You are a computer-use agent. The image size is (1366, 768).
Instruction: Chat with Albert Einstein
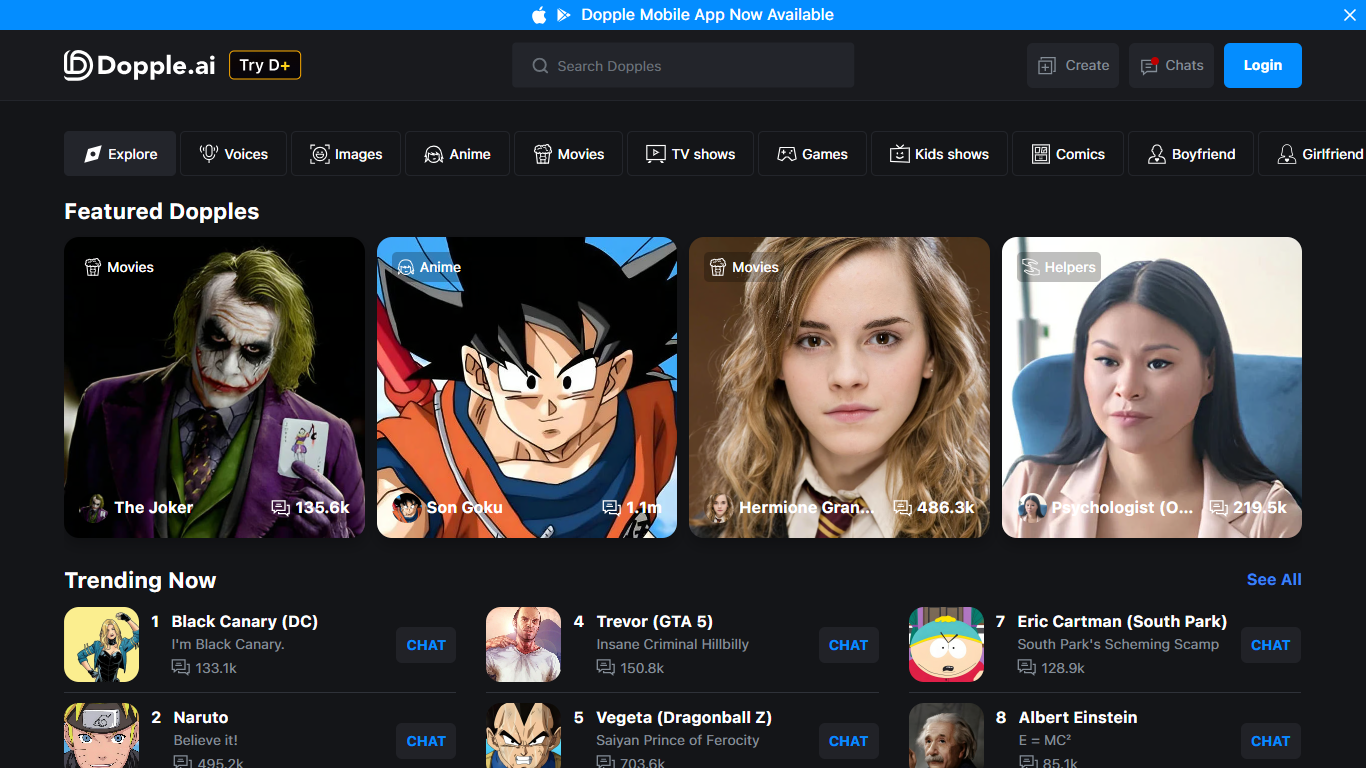1271,741
